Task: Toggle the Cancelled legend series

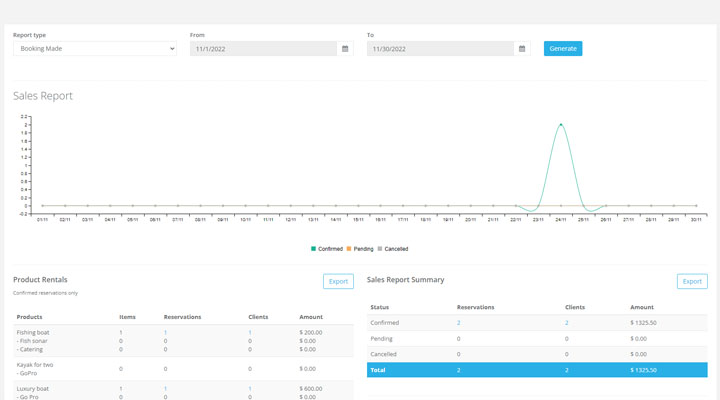Action: pyautogui.click(x=393, y=249)
